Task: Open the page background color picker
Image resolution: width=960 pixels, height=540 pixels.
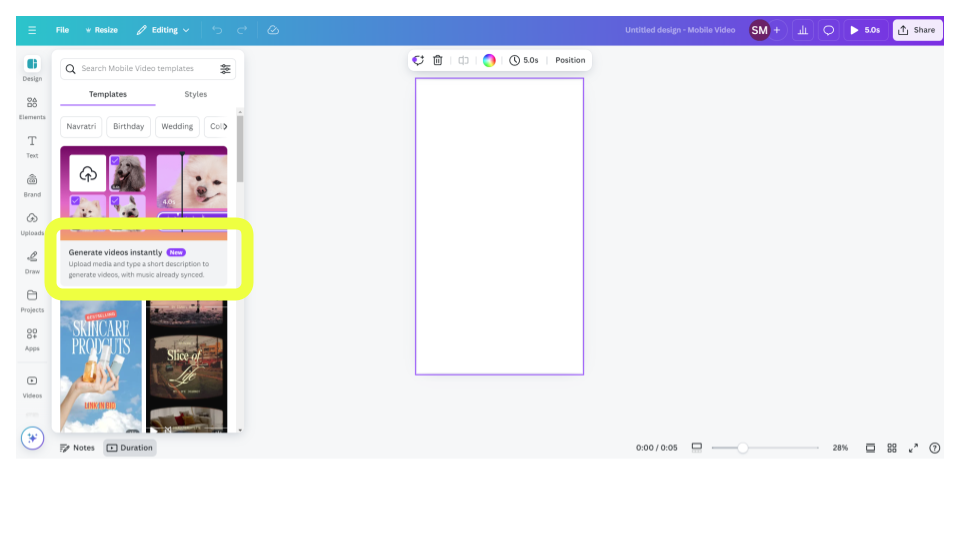Action: pos(489,60)
